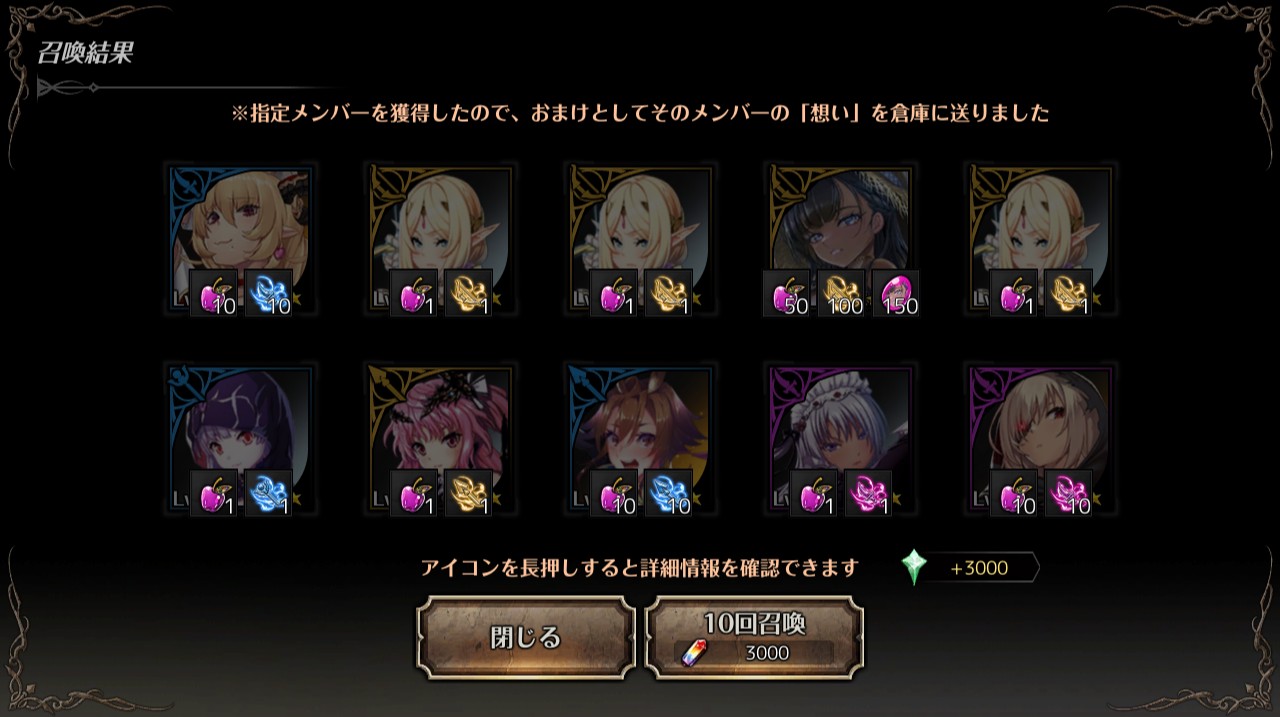Click the 召喚結果 title header

(x=85, y=53)
